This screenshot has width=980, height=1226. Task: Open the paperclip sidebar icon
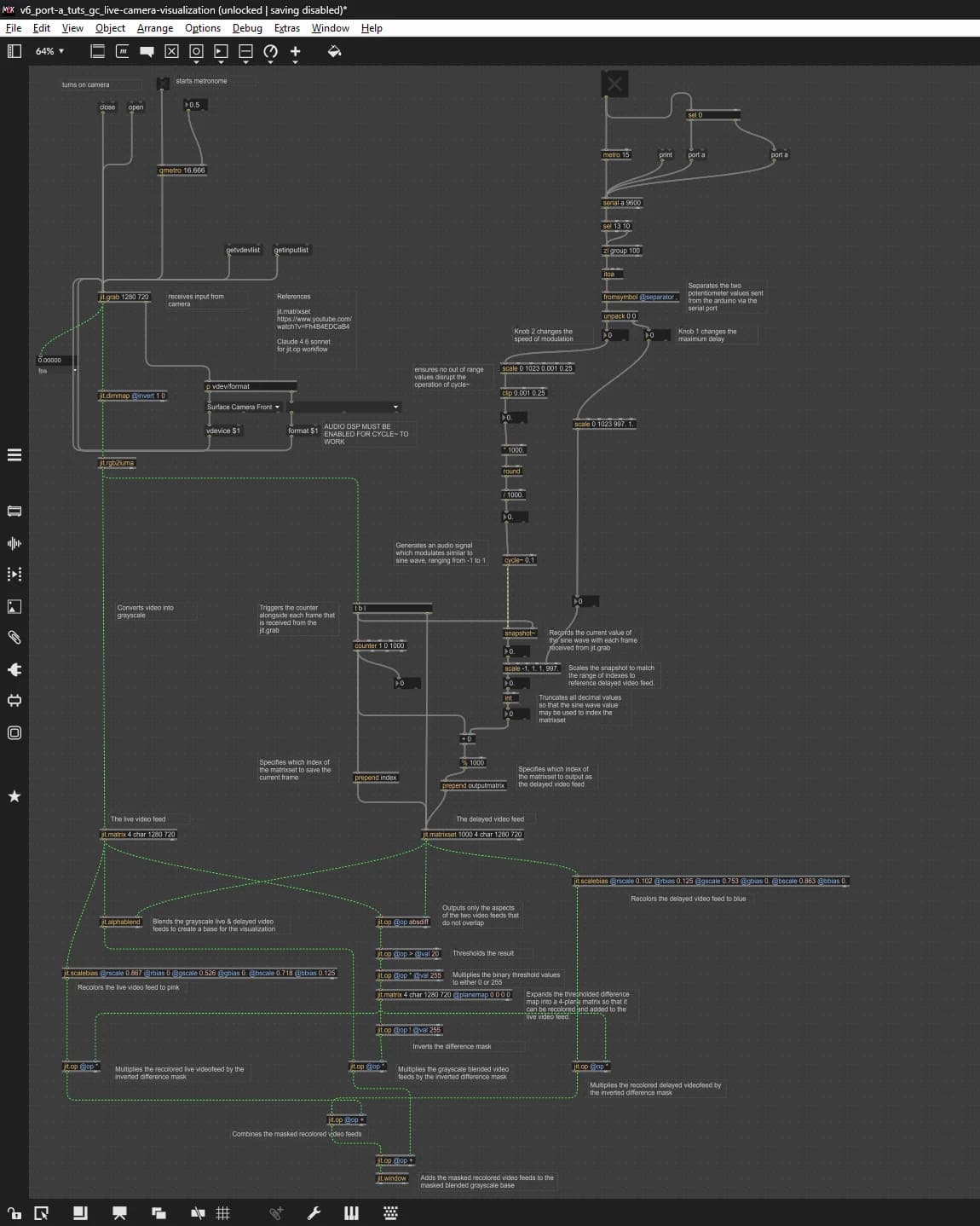click(x=14, y=637)
